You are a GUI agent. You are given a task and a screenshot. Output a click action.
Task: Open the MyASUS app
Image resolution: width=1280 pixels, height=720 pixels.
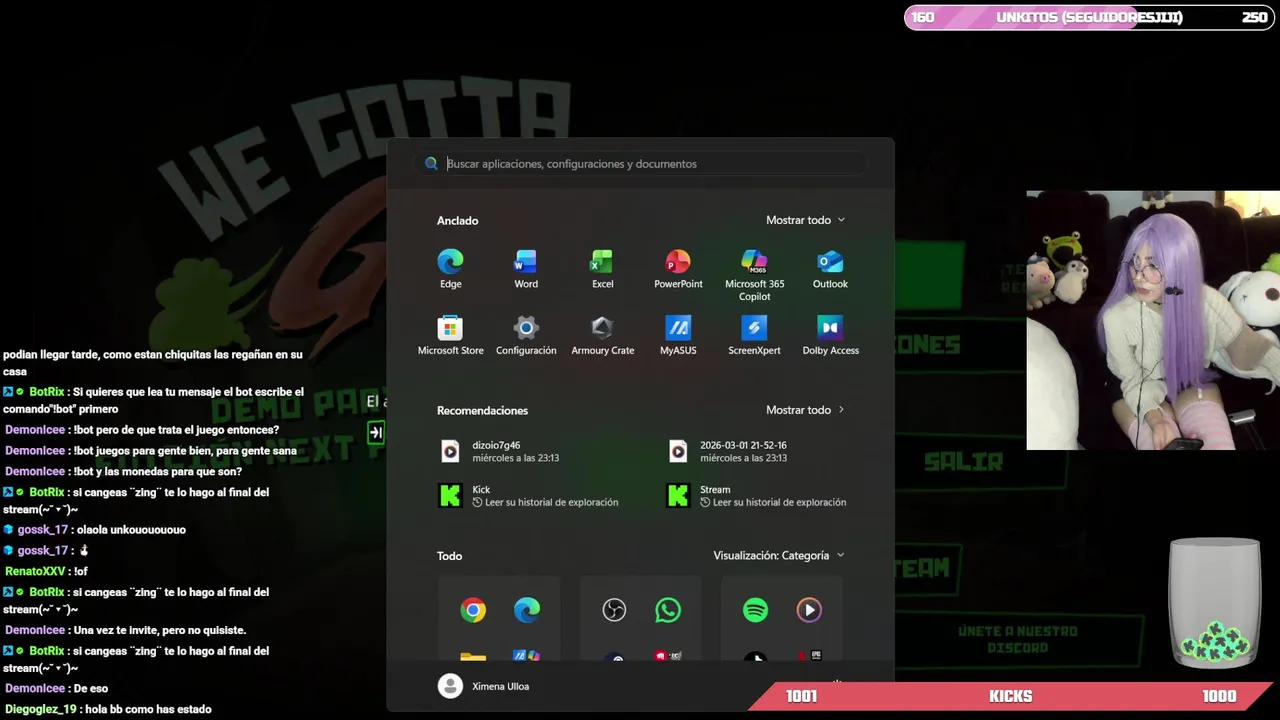(678, 336)
